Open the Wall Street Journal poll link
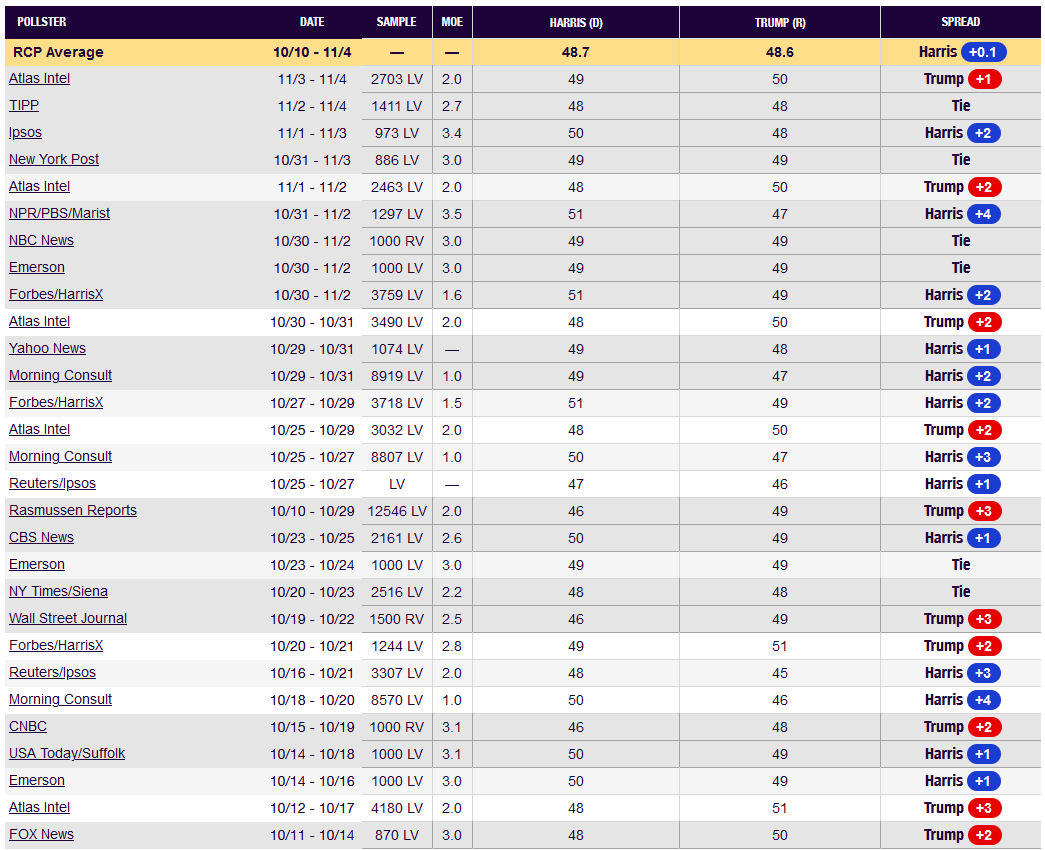This screenshot has width=1045, height=850. click(x=68, y=619)
